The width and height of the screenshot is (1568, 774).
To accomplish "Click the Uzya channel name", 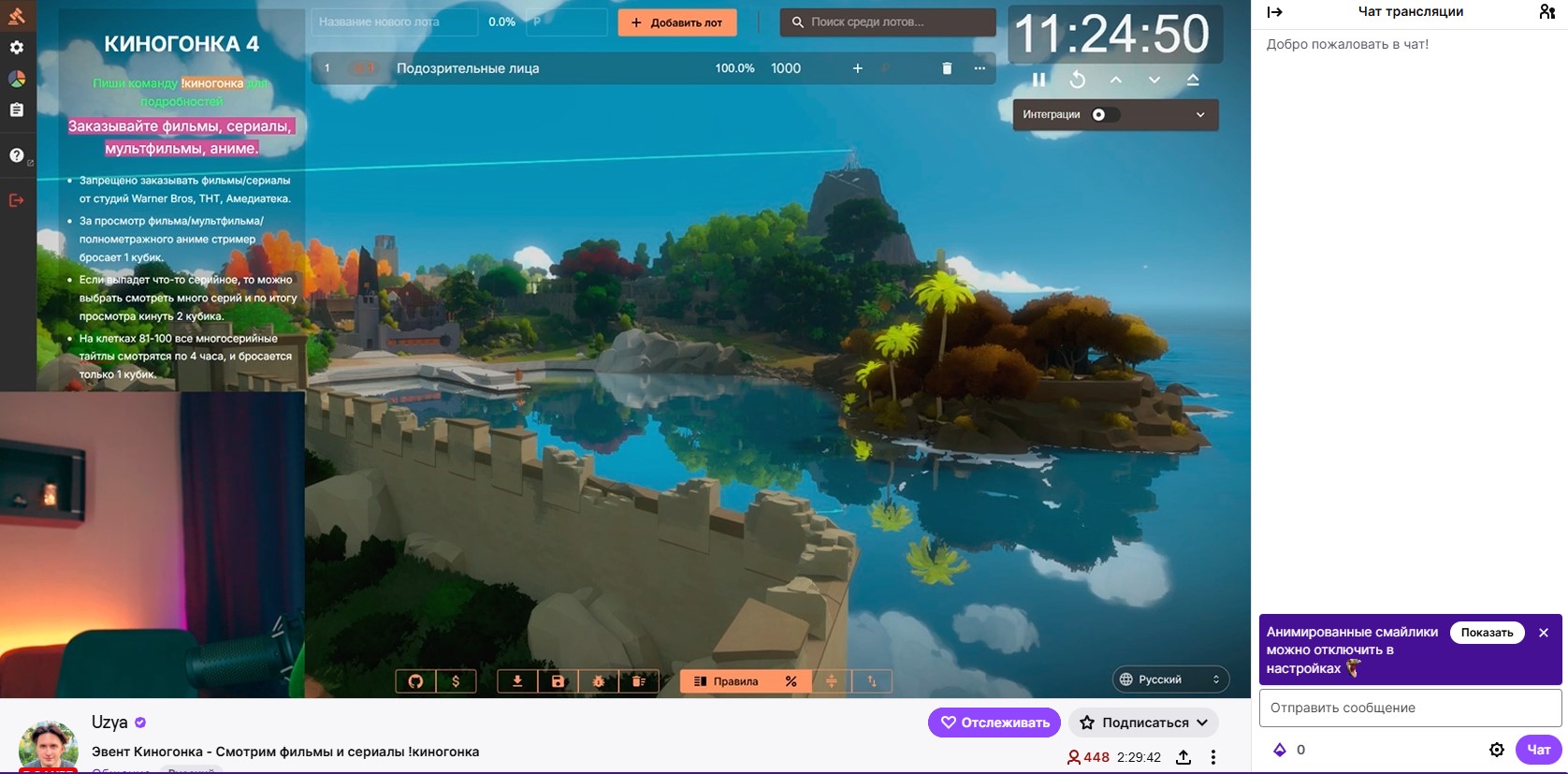I will (109, 723).
